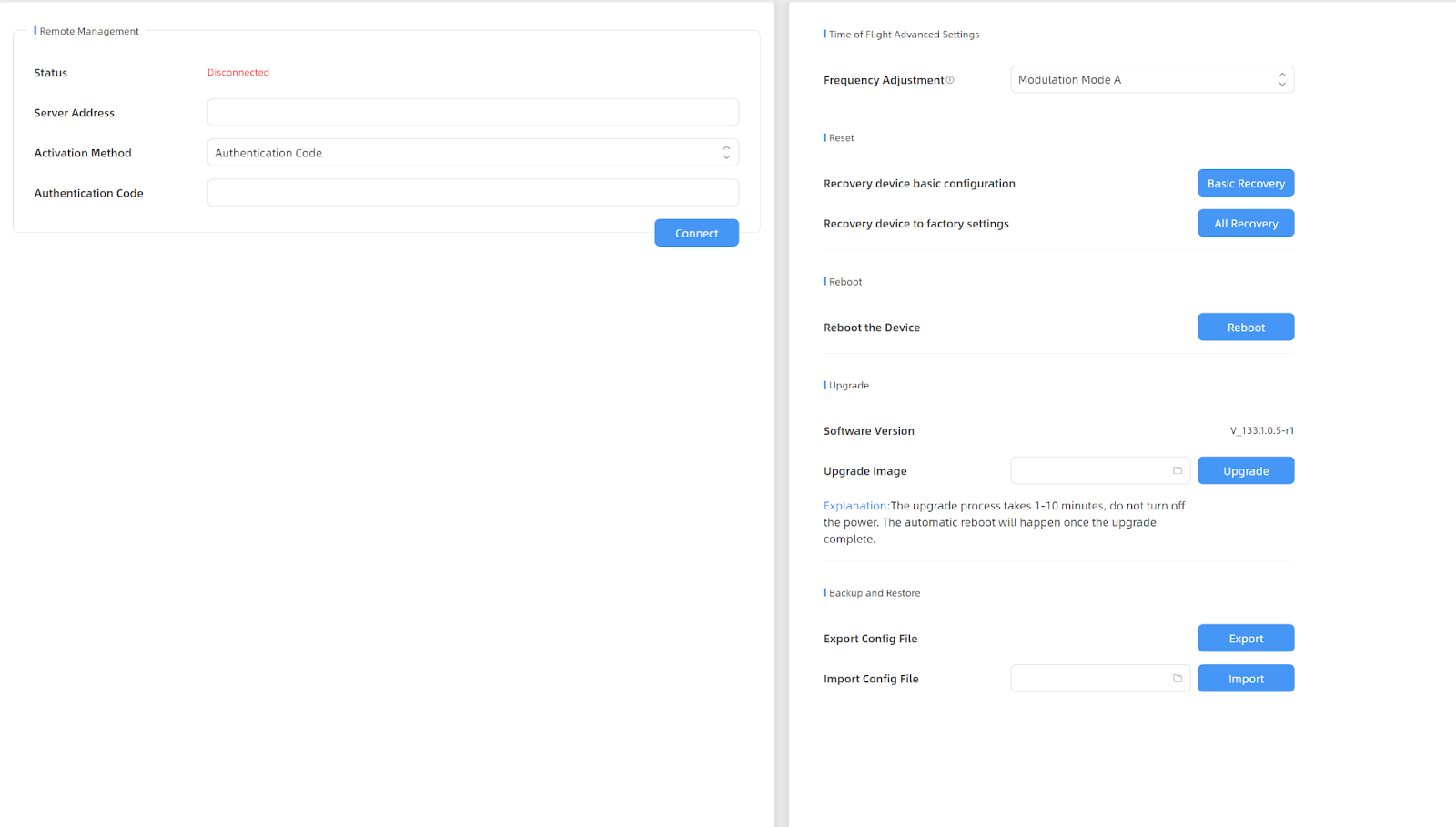
Task: Click the Import Config File path box
Action: pyautogui.click(x=1090, y=679)
